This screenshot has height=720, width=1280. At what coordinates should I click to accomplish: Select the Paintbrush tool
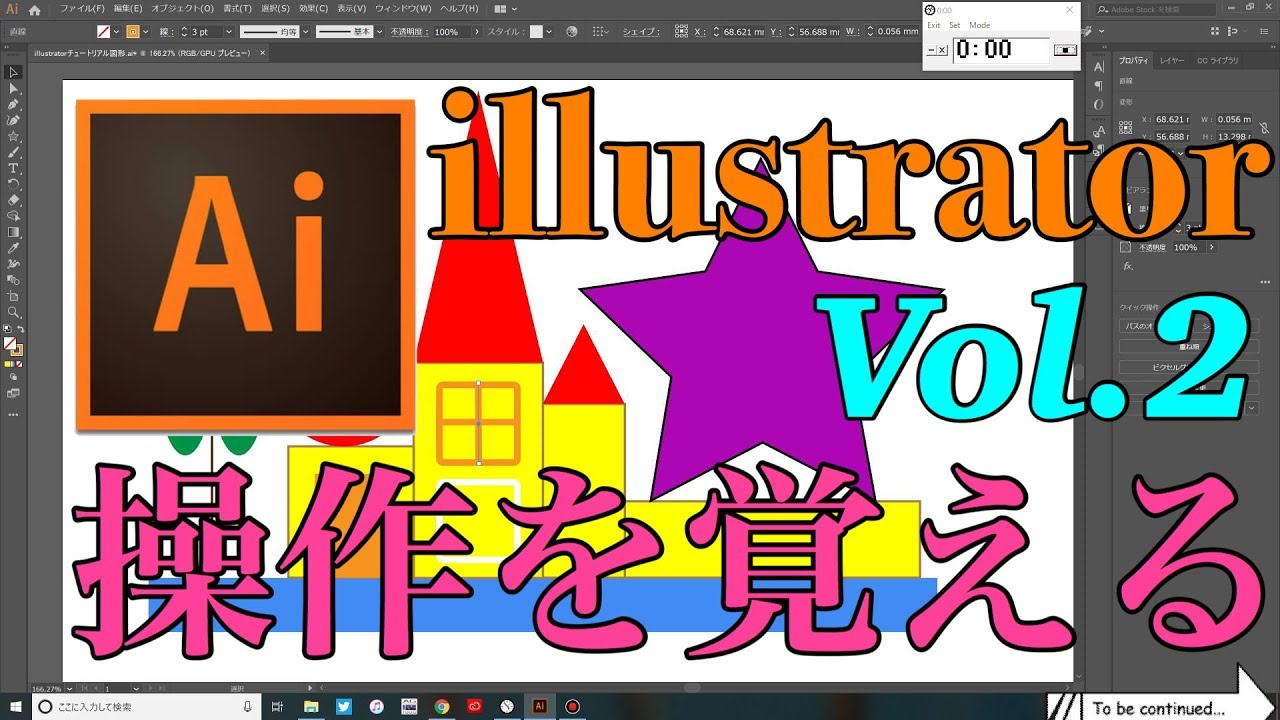[14, 152]
